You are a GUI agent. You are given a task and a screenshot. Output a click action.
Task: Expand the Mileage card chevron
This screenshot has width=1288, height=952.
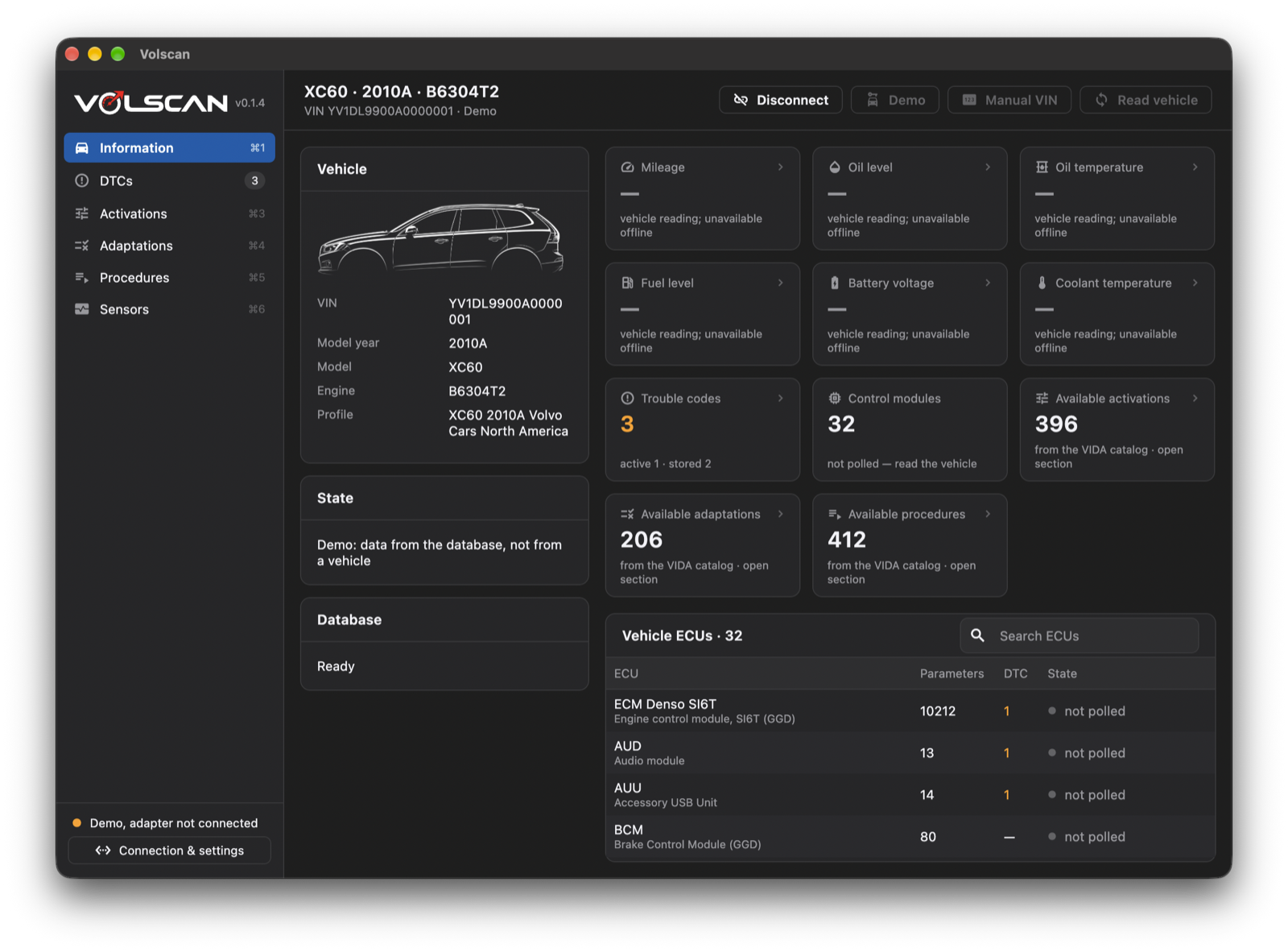coord(780,168)
